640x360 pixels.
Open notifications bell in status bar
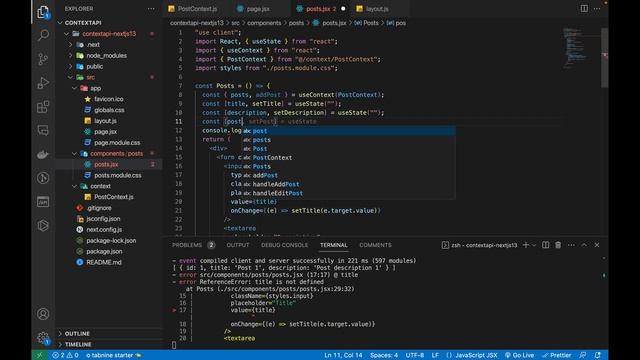[598, 355]
